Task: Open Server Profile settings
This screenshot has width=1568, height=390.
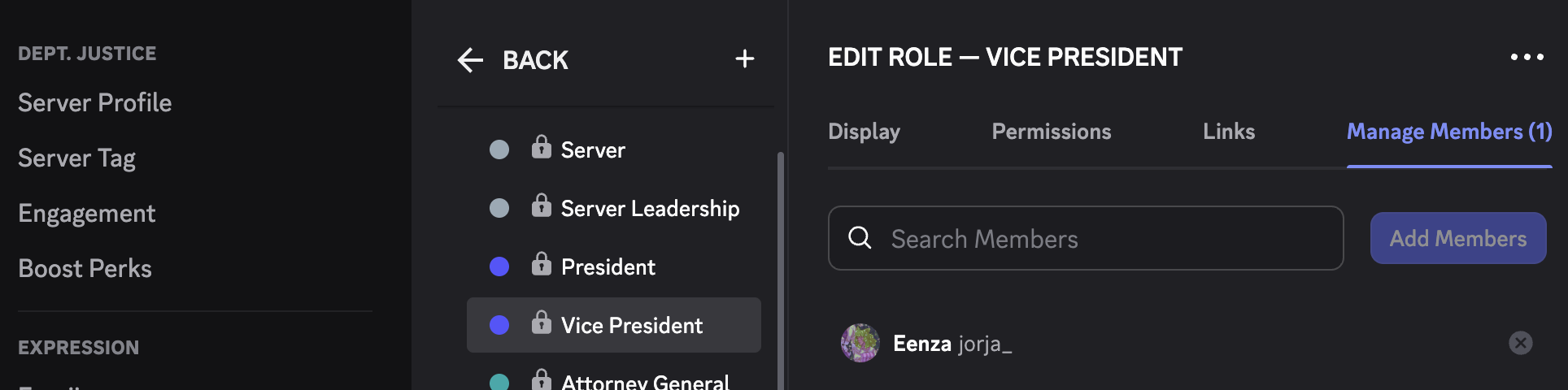Action: pyautogui.click(x=95, y=103)
